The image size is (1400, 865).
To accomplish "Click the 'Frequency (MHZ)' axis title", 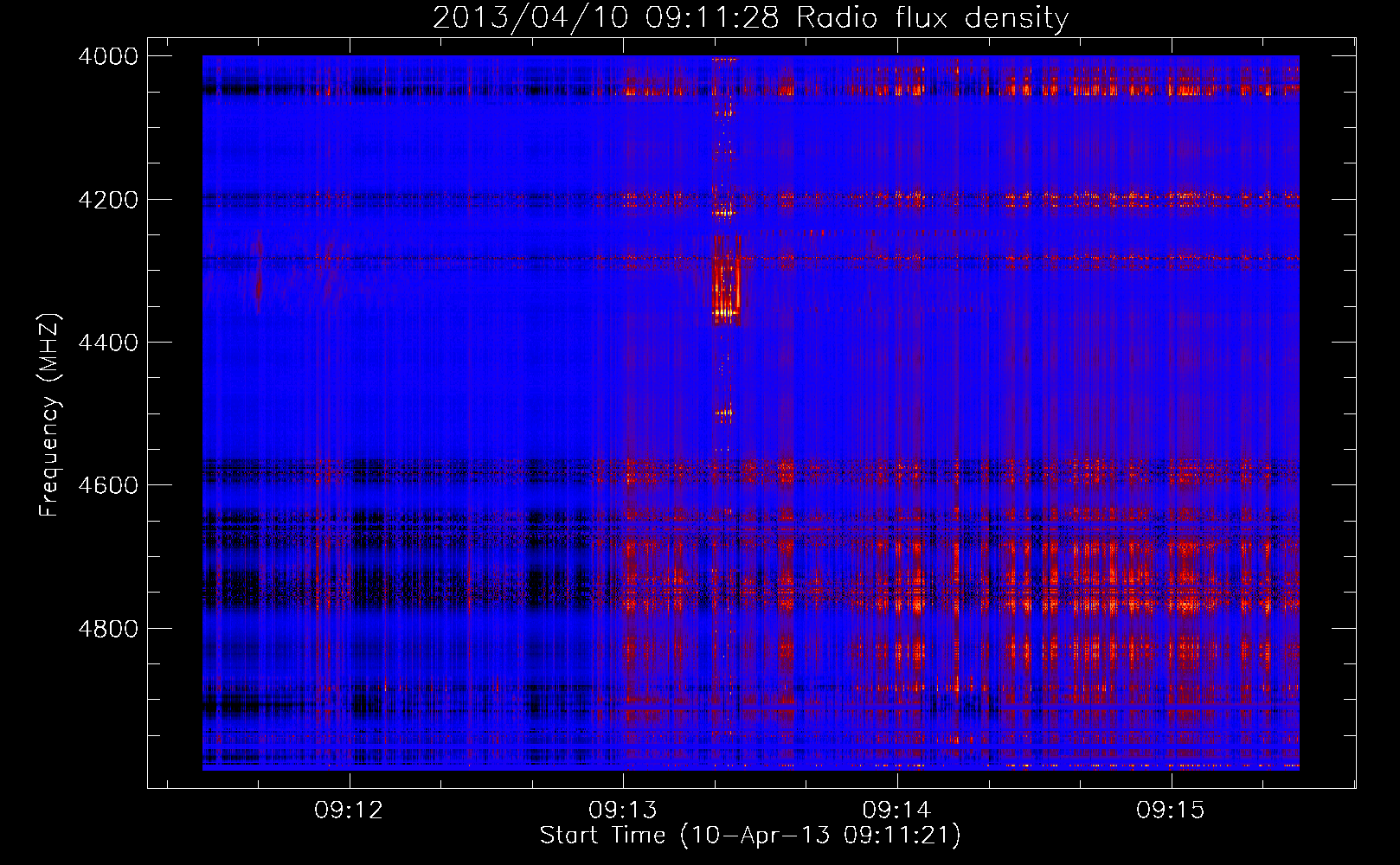I will pyautogui.click(x=49, y=415).
